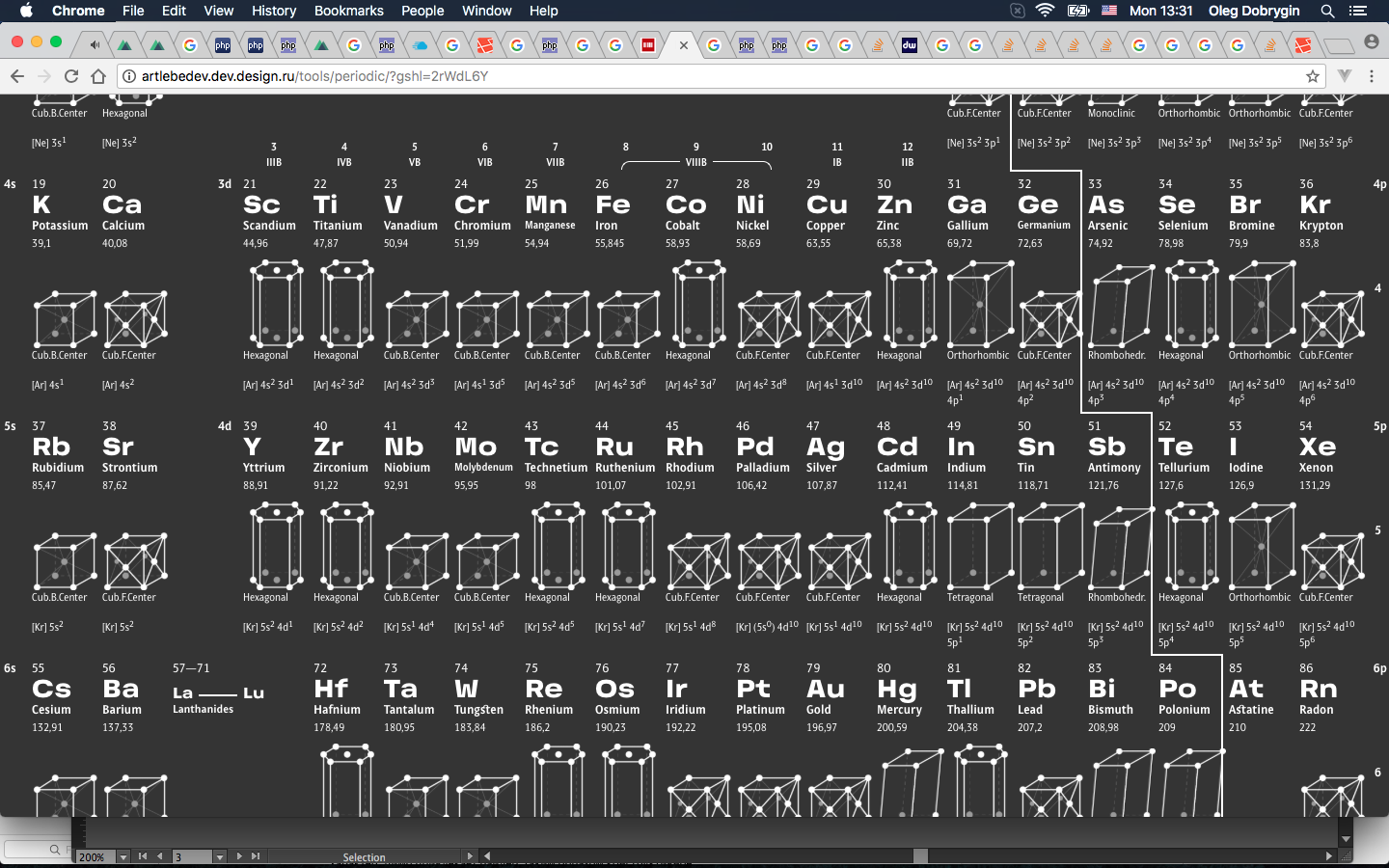The image size is (1389, 868).
Task: Switch to the dw tab
Action: (x=910, y=45)
